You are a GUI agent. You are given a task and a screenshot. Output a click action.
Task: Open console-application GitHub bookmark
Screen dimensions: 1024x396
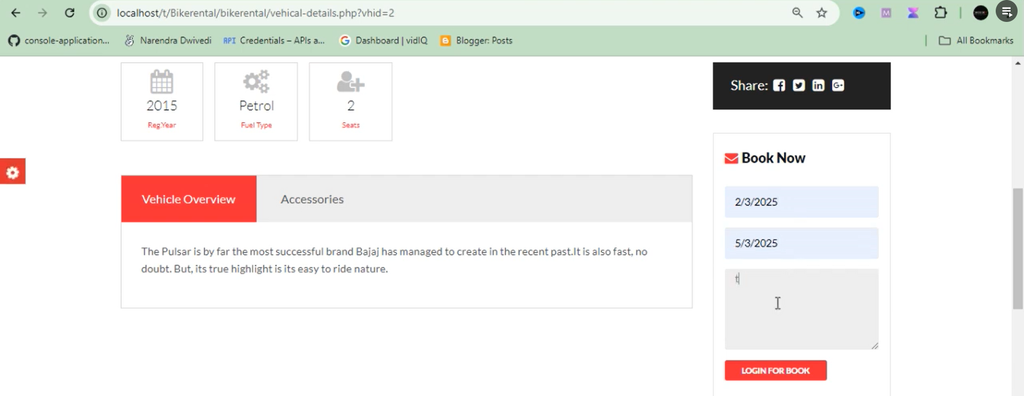point(59,41)
